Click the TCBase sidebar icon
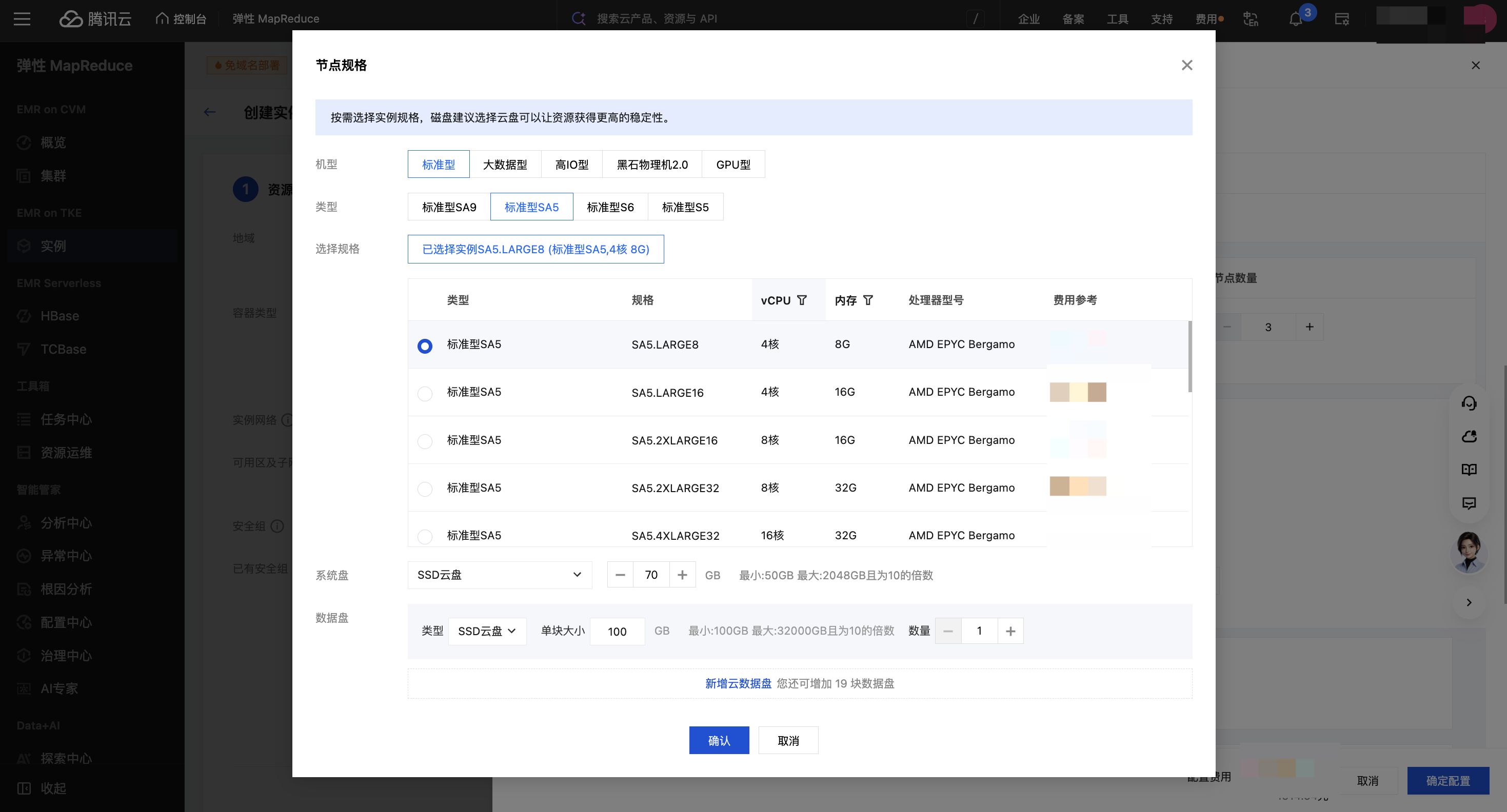Viewport: 1507px width, 812px height. coord(24,349)
